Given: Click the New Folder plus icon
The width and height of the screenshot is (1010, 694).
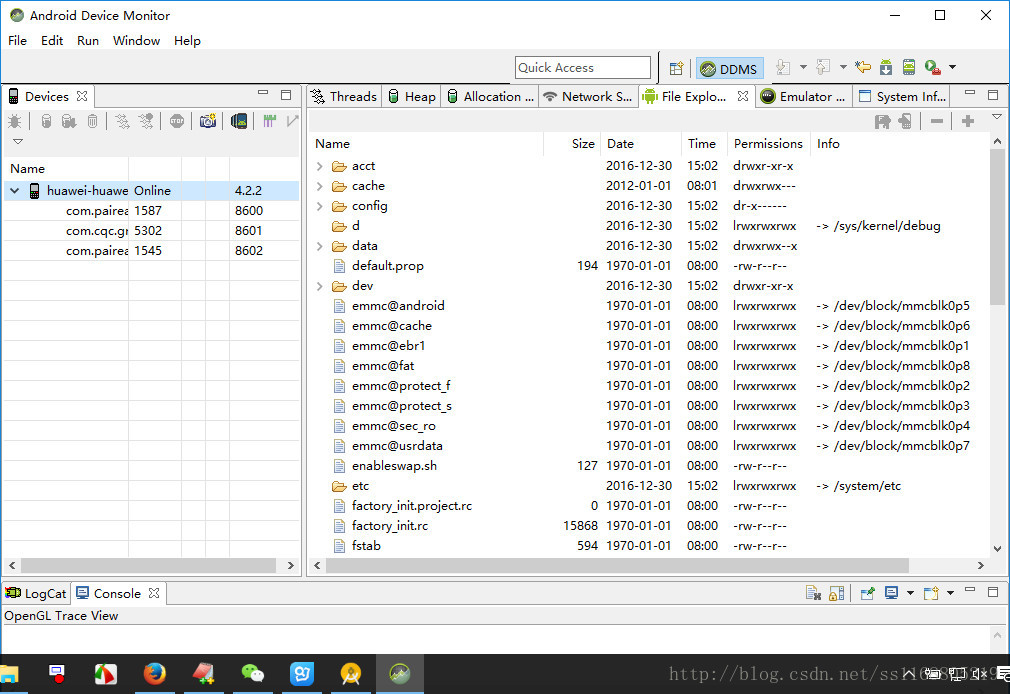Looking at the screenshot, I should coord(967,121).
